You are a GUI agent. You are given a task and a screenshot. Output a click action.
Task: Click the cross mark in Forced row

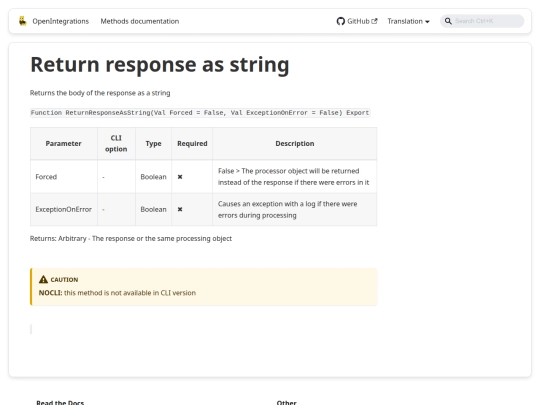[180, 177]
